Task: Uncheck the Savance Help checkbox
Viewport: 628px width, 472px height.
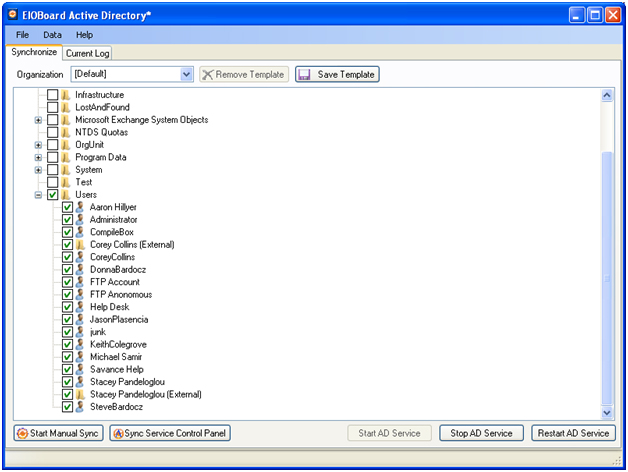Action: pos(67,369)
